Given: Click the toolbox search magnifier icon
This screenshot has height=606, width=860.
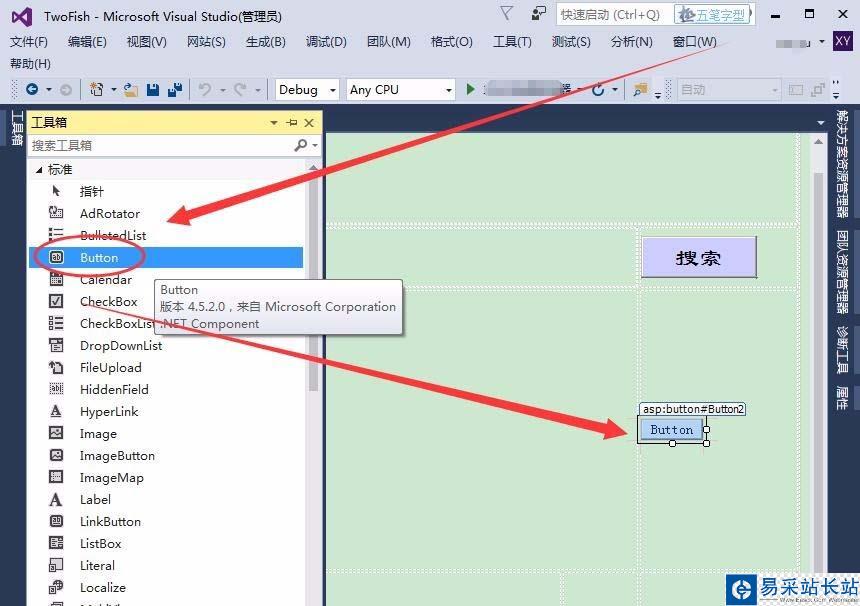Looking at the screenshot, I should pos(300,145).
